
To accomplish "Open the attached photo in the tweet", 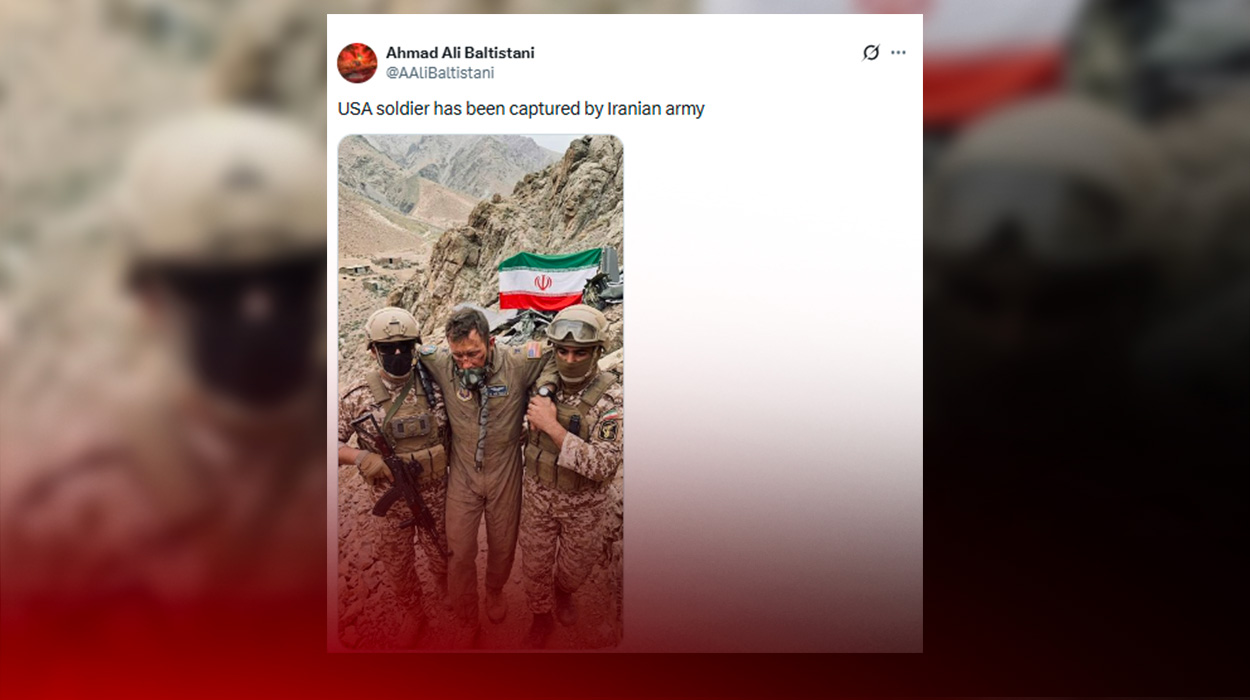I will tap(480, 392).
